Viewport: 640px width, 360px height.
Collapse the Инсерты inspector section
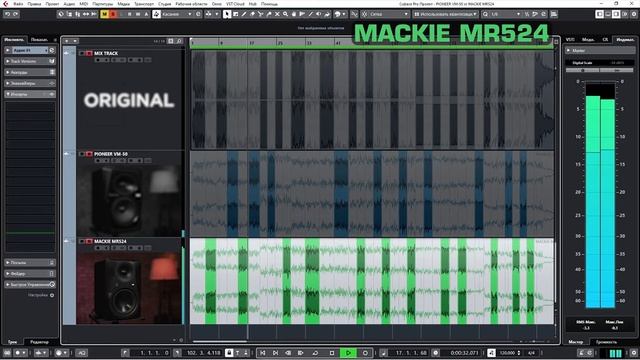30,94
